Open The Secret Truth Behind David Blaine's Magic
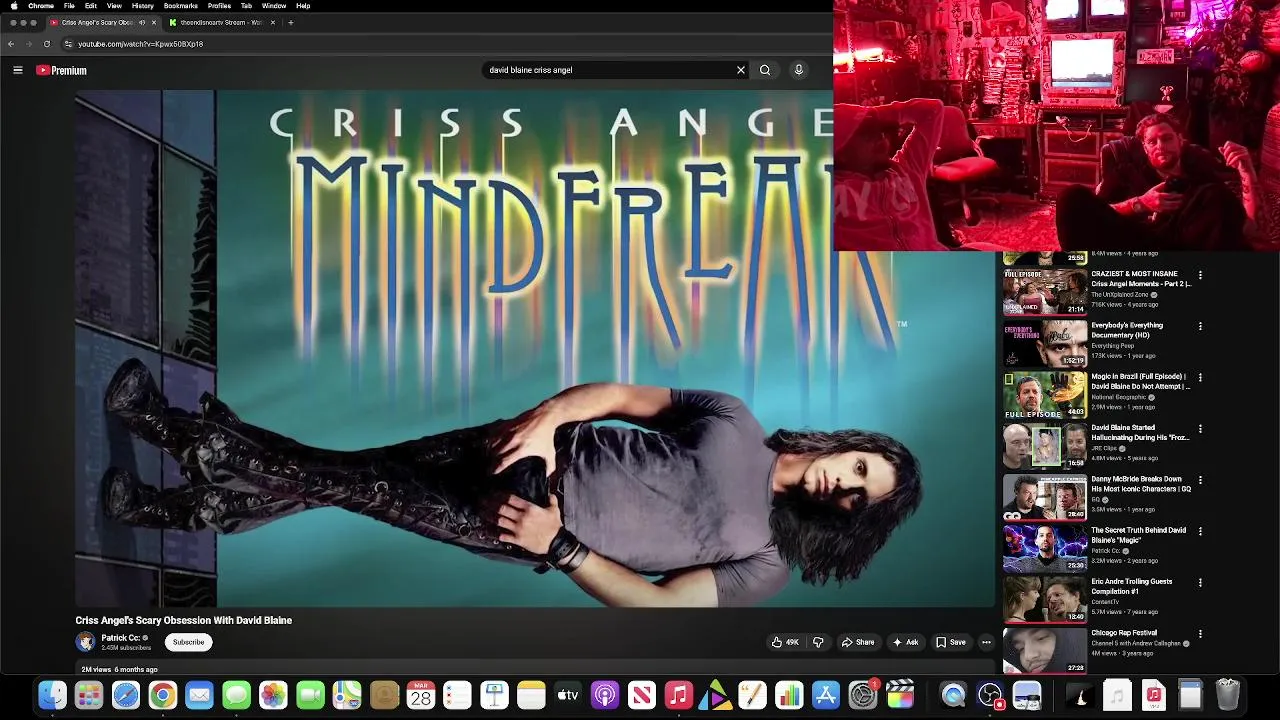1280x720 pixels. [1139, 535]
